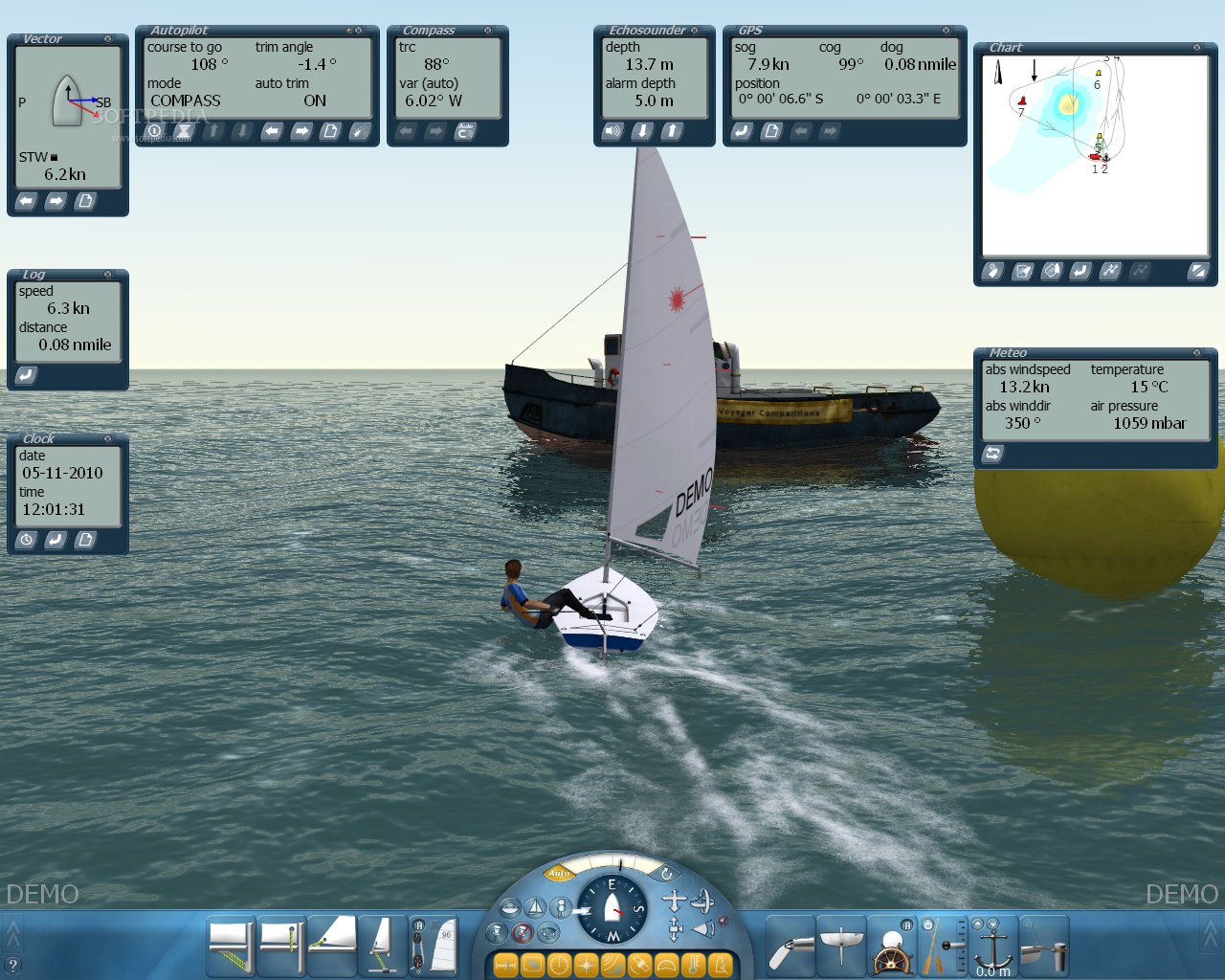Click the first mooring line control icon
Image resolution: width=1225 pixels, height=980 pixels.
point(232,946)
